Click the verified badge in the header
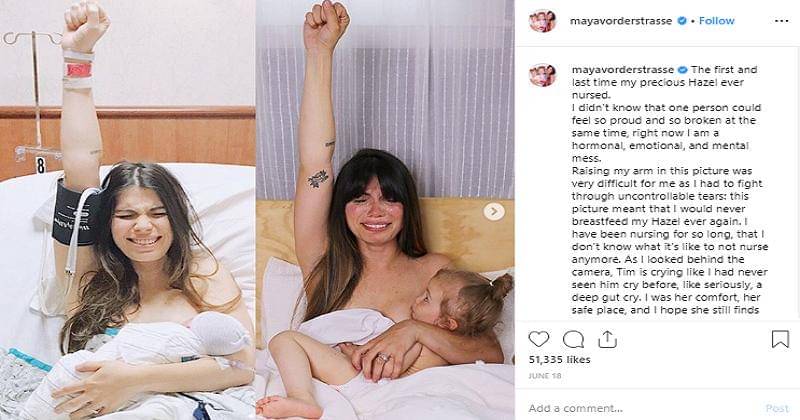The height and width of the screenshot is (420, 800). click(681, 21)
